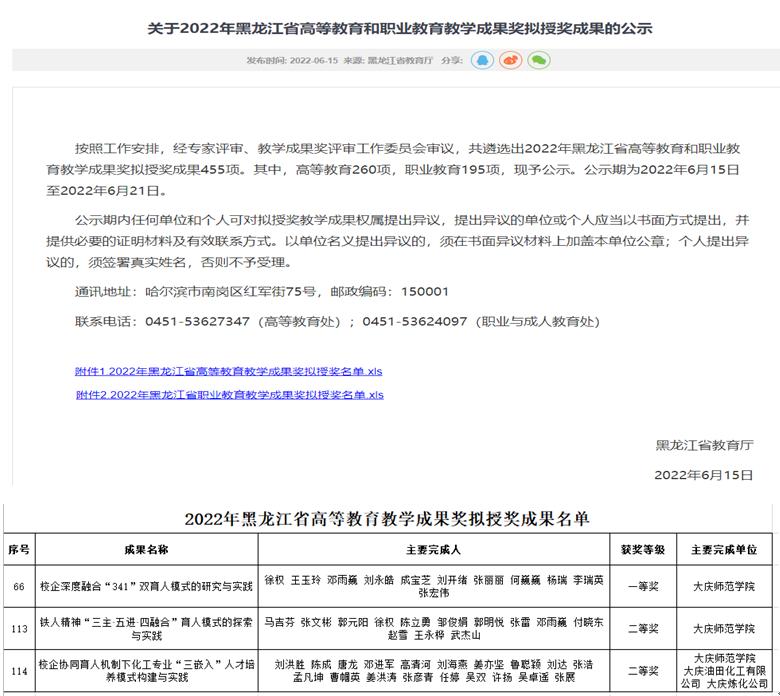Click table row number 66

pos(19,584)
